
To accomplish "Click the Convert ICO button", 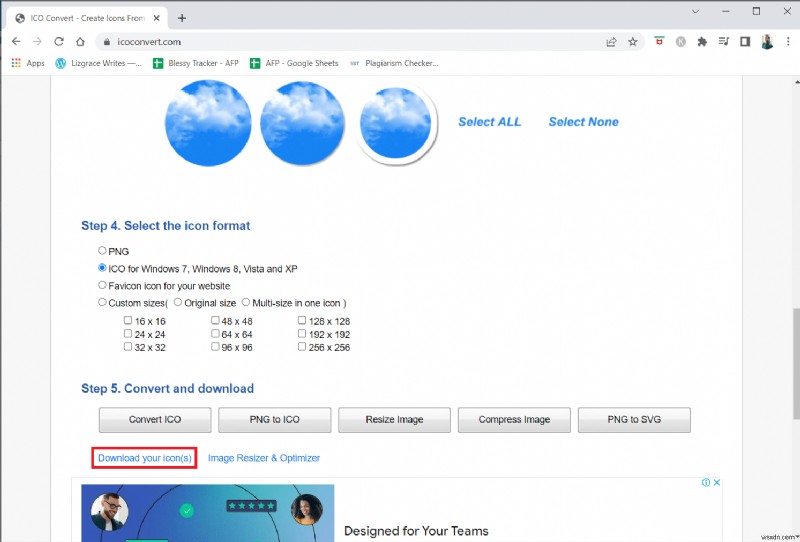I will click(x=155, y=420).
